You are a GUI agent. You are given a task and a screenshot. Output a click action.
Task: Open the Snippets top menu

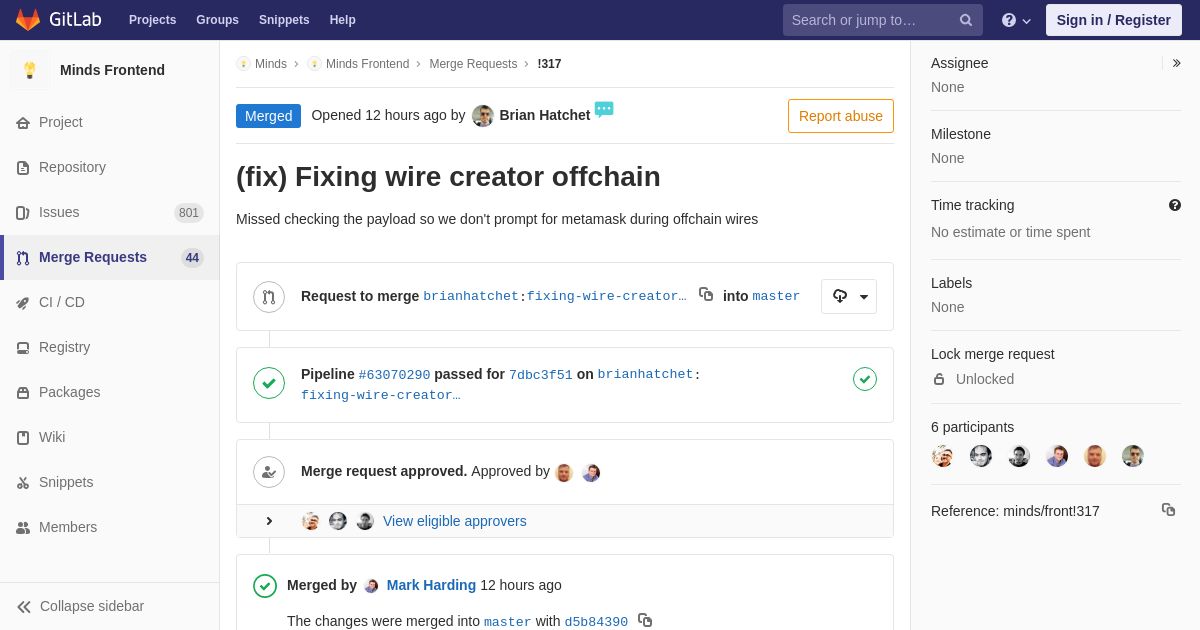[x=284, y=20]
